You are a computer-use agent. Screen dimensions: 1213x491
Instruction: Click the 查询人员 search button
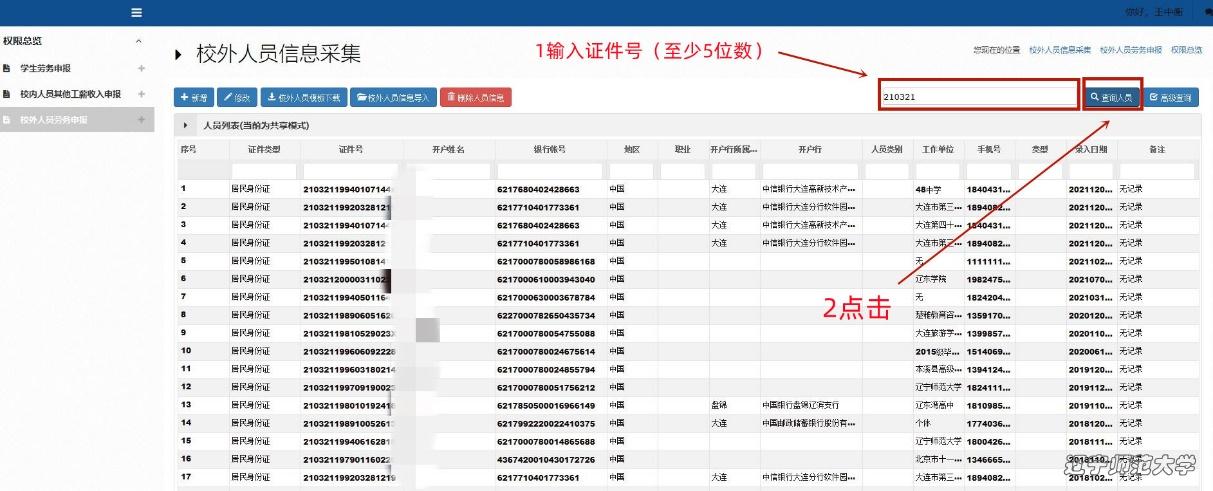point(1112,98)
